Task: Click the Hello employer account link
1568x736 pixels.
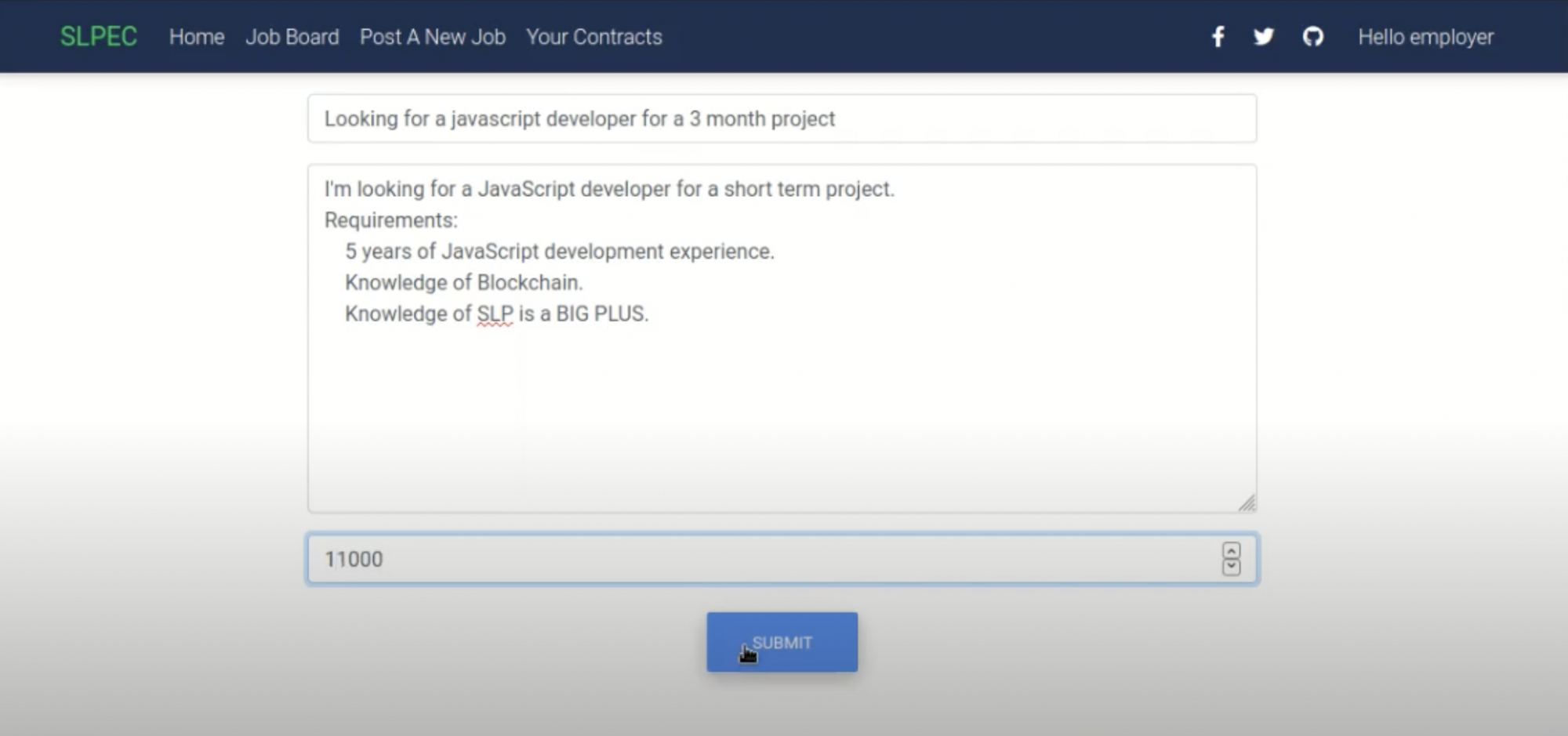Action: pos(1426,37)
